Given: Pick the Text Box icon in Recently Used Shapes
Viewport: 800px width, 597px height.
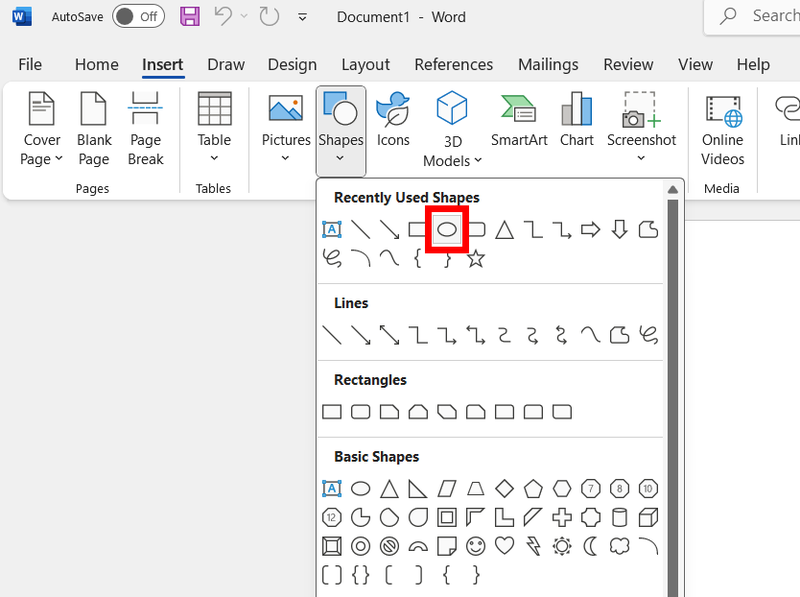Looking at the screenshot, I should [332, 230].
